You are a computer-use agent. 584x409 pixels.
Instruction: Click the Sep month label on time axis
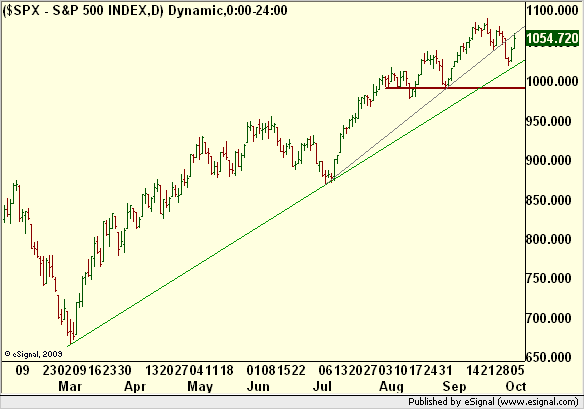[454, 386]
